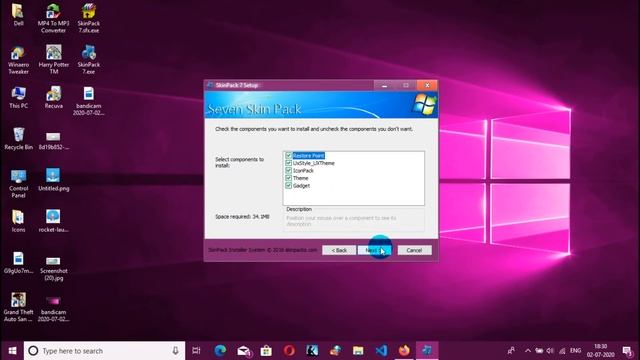The image size is (640, 360).
Task: Switch to SkinPack setup taskbar item
Action: click(427, 351)
